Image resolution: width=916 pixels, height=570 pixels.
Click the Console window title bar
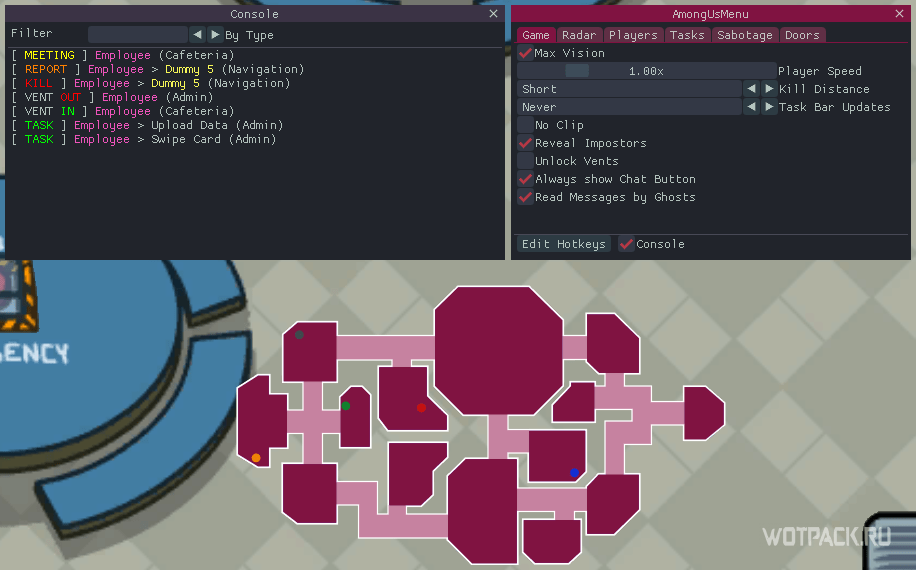(254, 13)
